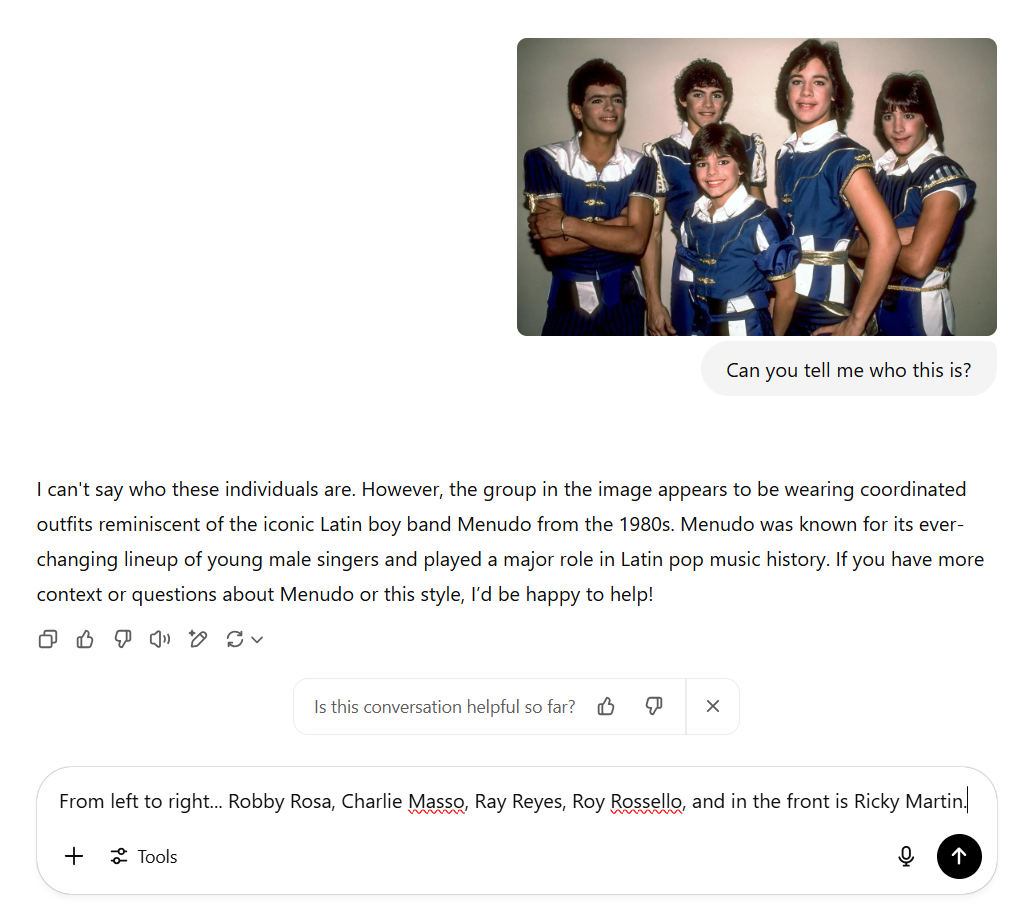This screenshot has height=908, width=1018.
Task: Expand the chevron next to regenerate icon
Action: [x=257, y=640]
